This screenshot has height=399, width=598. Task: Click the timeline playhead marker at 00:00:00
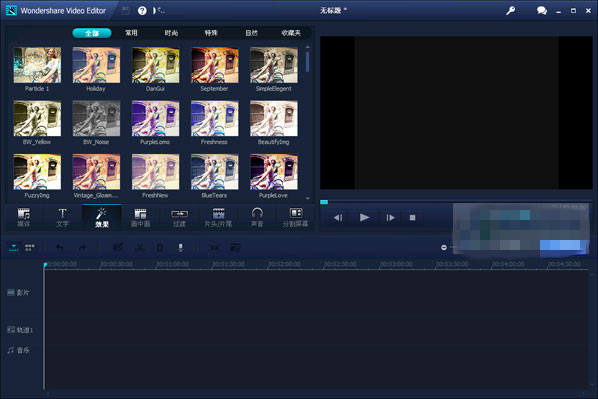tap(45, 265)
